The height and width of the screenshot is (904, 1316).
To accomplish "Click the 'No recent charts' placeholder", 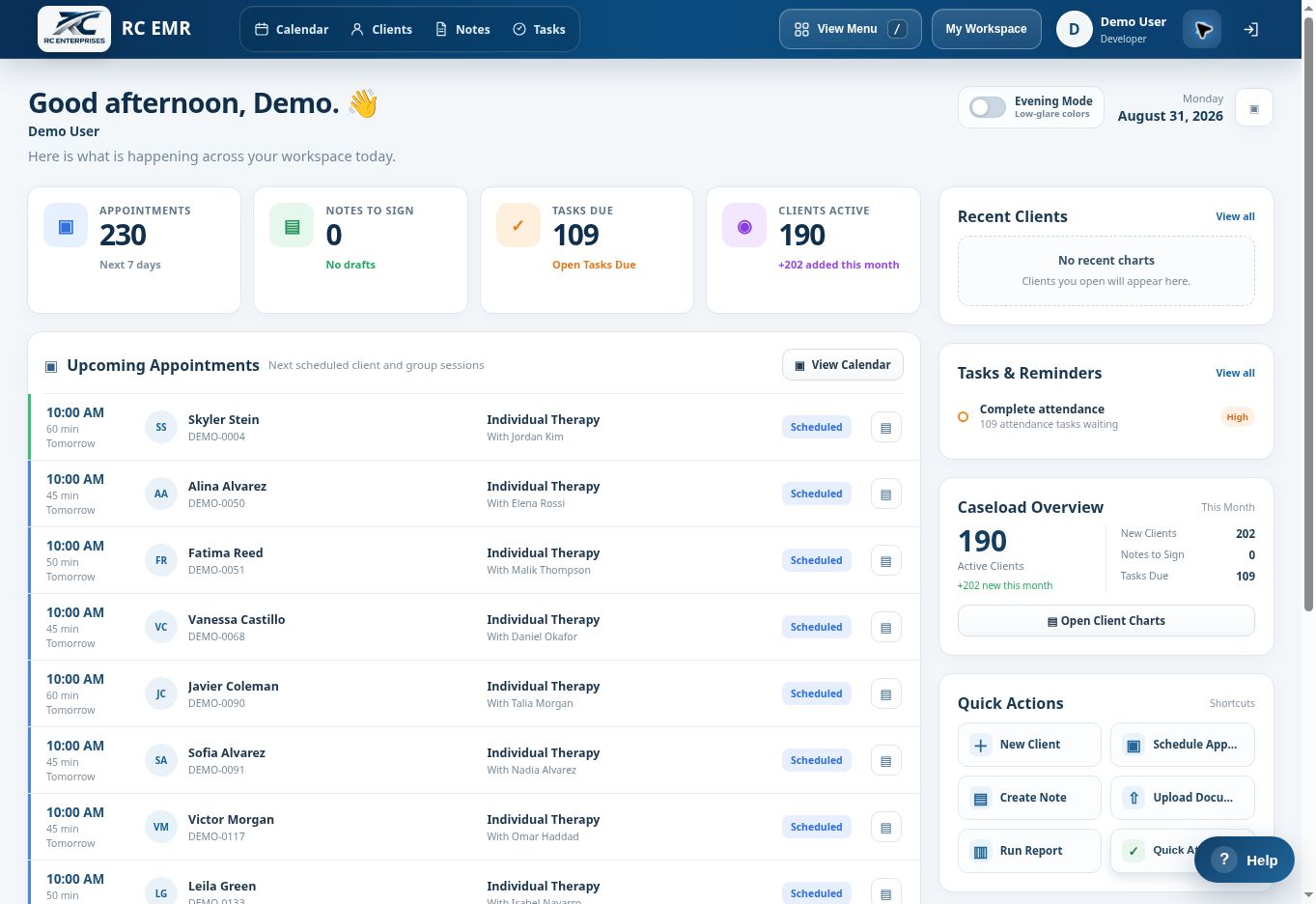I will point(1106,270).
